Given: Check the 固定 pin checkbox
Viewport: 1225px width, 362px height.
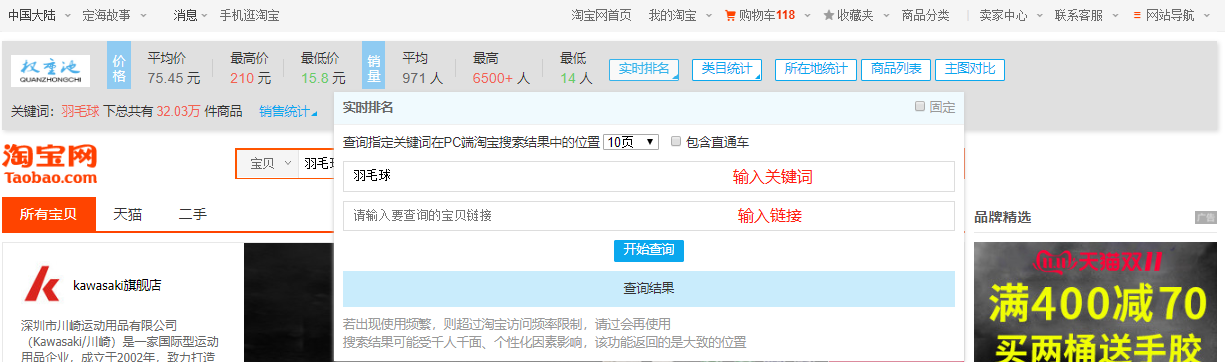Looking at the screenshot, I should click(920, 107).
